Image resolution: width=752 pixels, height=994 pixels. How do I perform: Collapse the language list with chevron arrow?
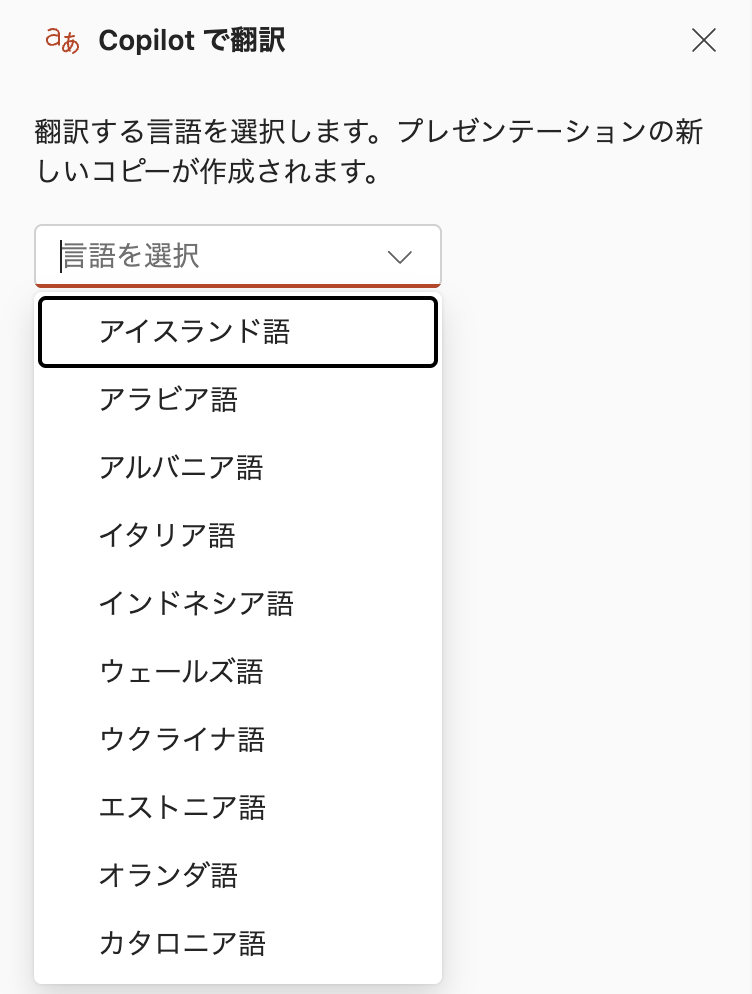click(x=399, y=257)
